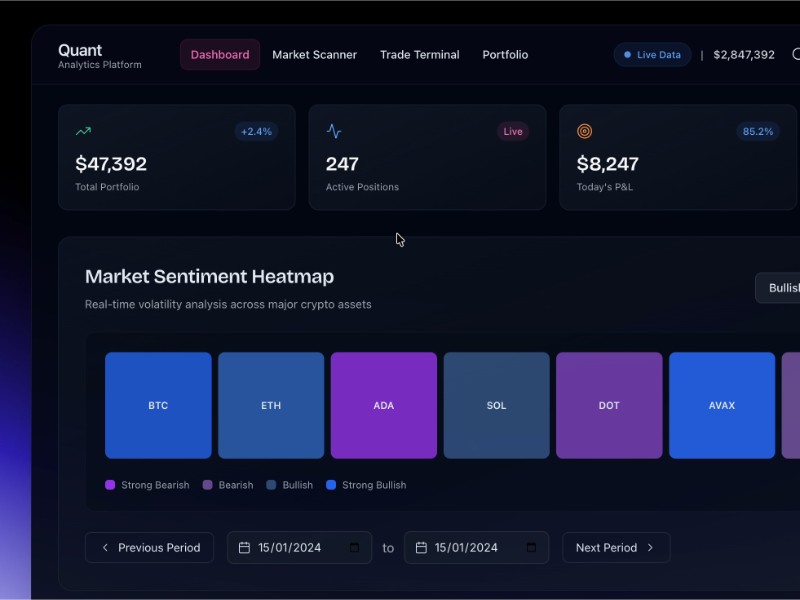The image size is (800, 600).
Task: Open the Trade Terminal page
Action: (419, 55)
